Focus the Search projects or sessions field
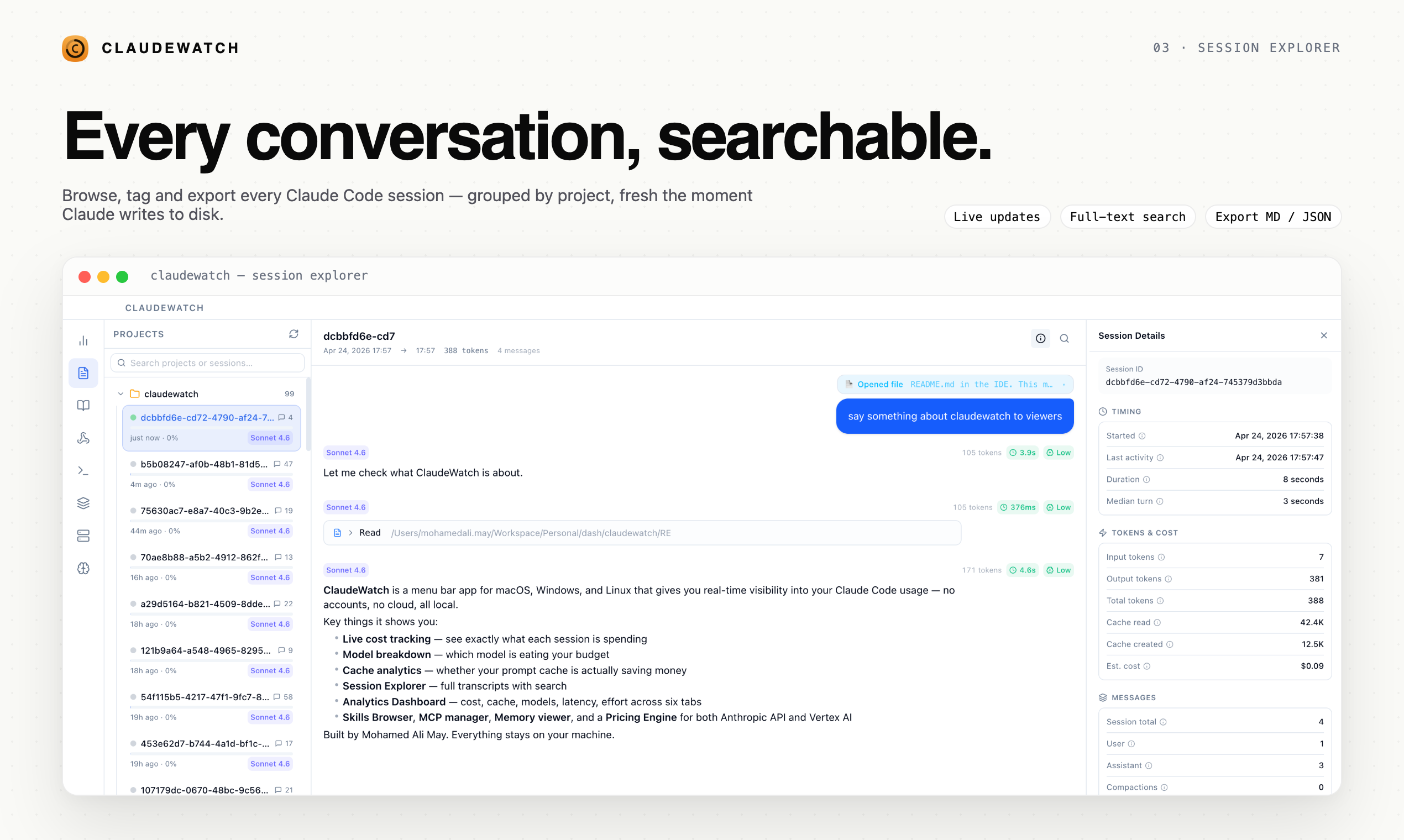Screen dimensions: 1404x840 [x=207, y=363]
